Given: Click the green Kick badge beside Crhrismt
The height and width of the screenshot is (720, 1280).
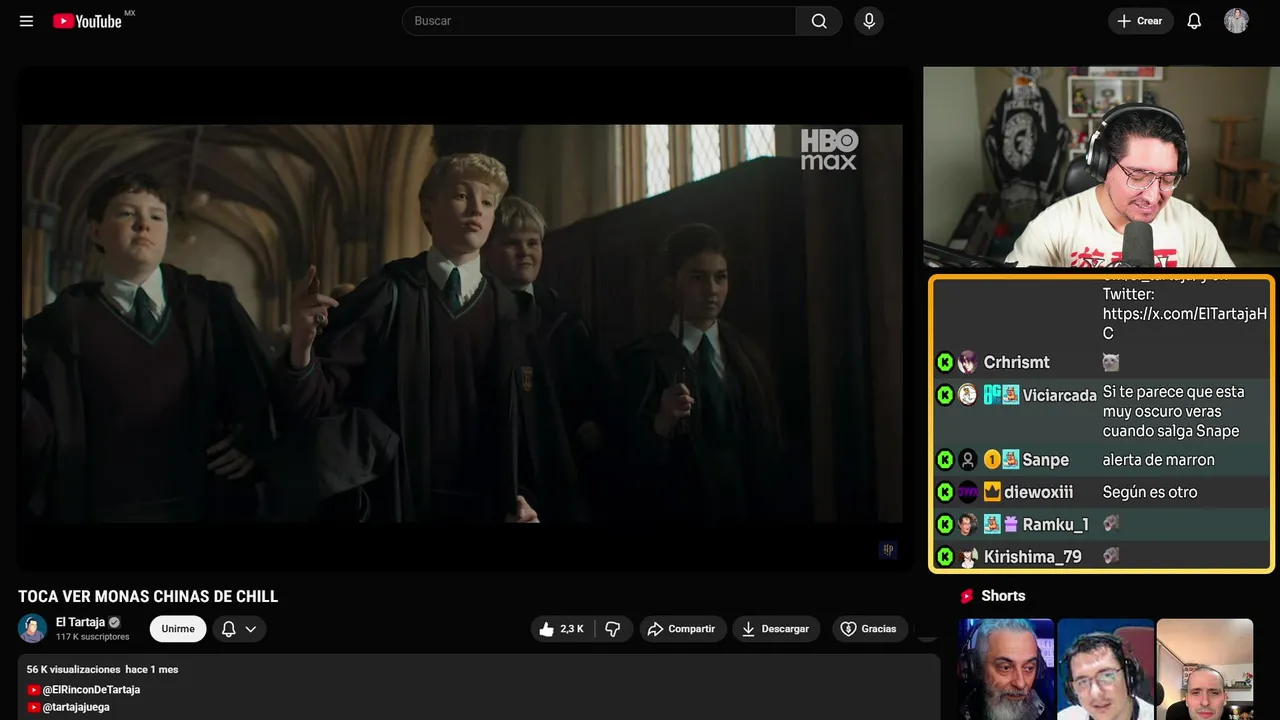Looking at the screenshot, I should (945, 362).
